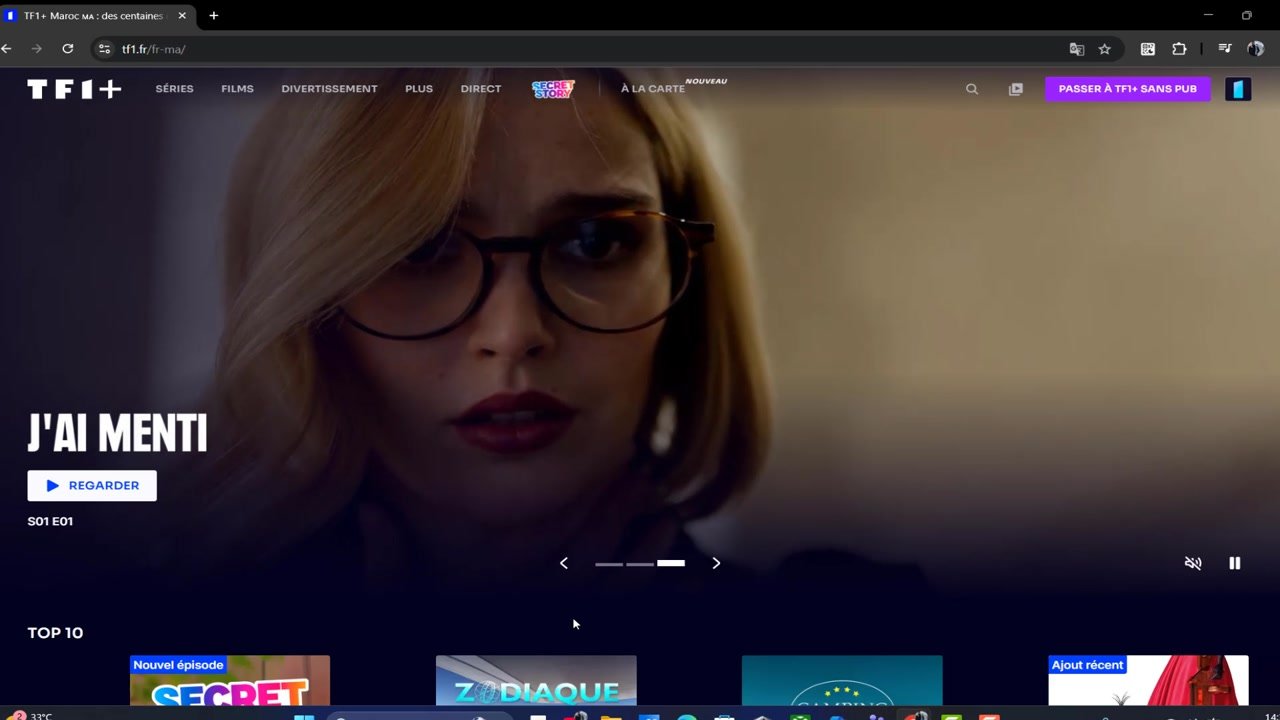This screenshot has height=720, width=1280.
Task: Select the TF1+ Maroc browser tab
Action: click(96, 16)
